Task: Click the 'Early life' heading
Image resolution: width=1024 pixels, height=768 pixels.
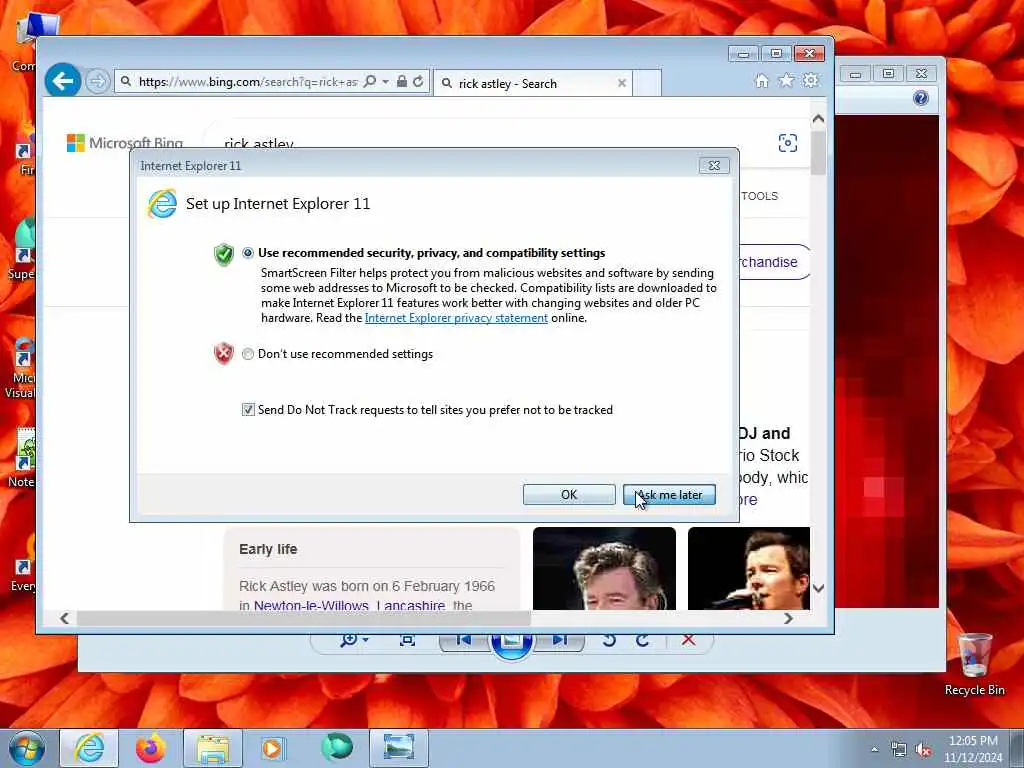Action: point(268,549)
